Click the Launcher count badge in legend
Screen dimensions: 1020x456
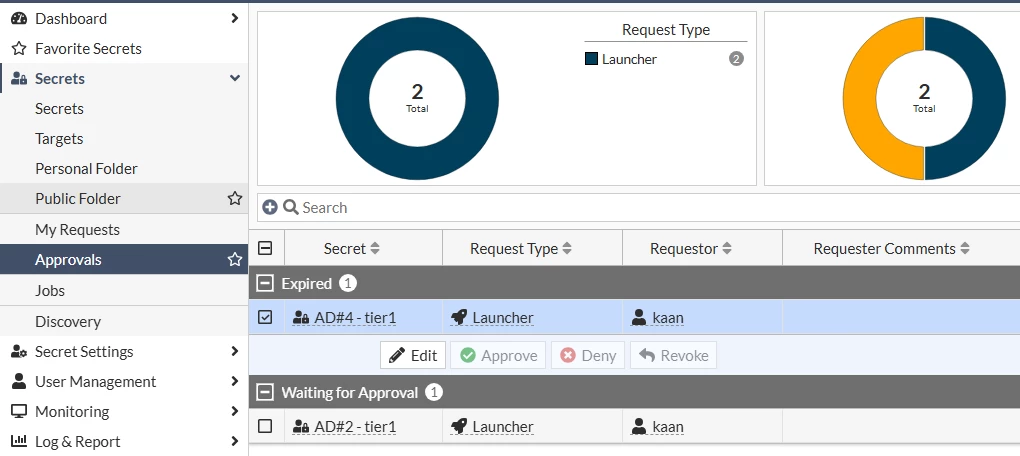point(736,59)
